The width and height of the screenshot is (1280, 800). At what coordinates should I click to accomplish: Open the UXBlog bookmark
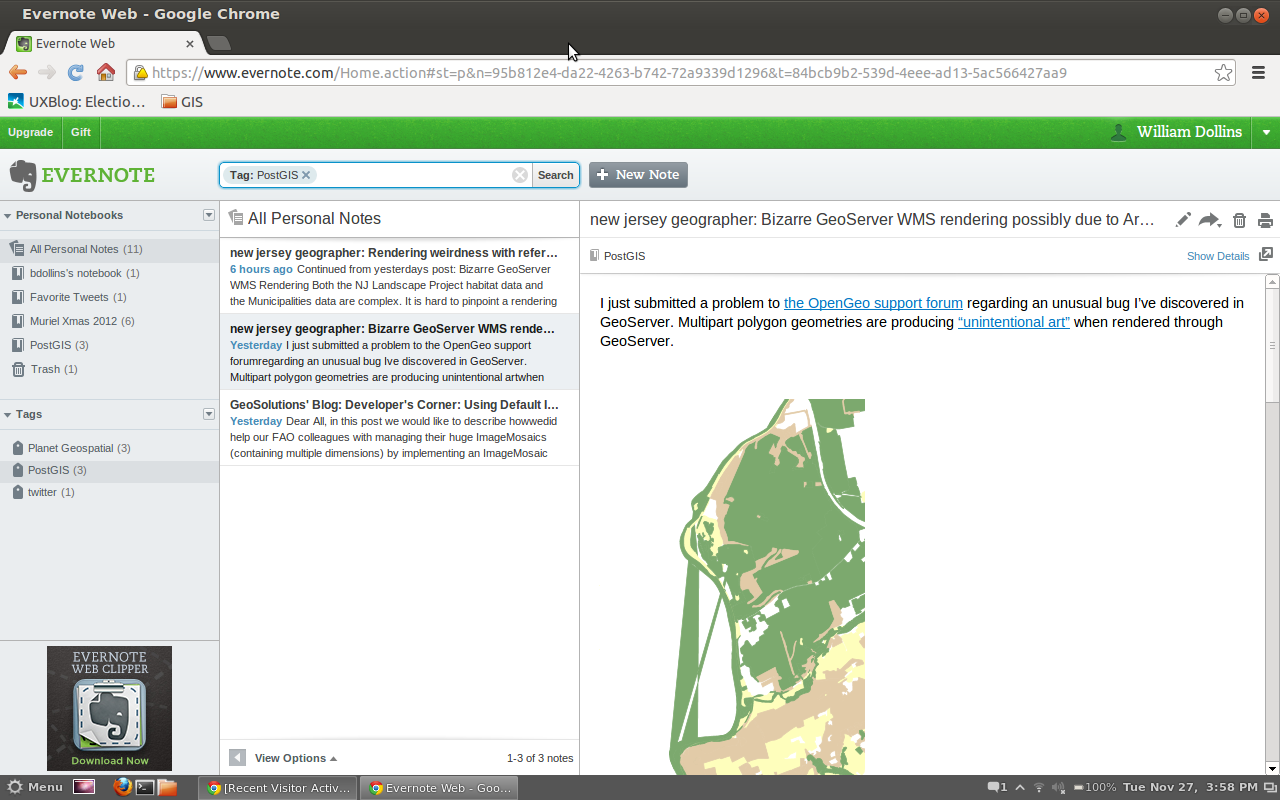[x=77, y=101]
